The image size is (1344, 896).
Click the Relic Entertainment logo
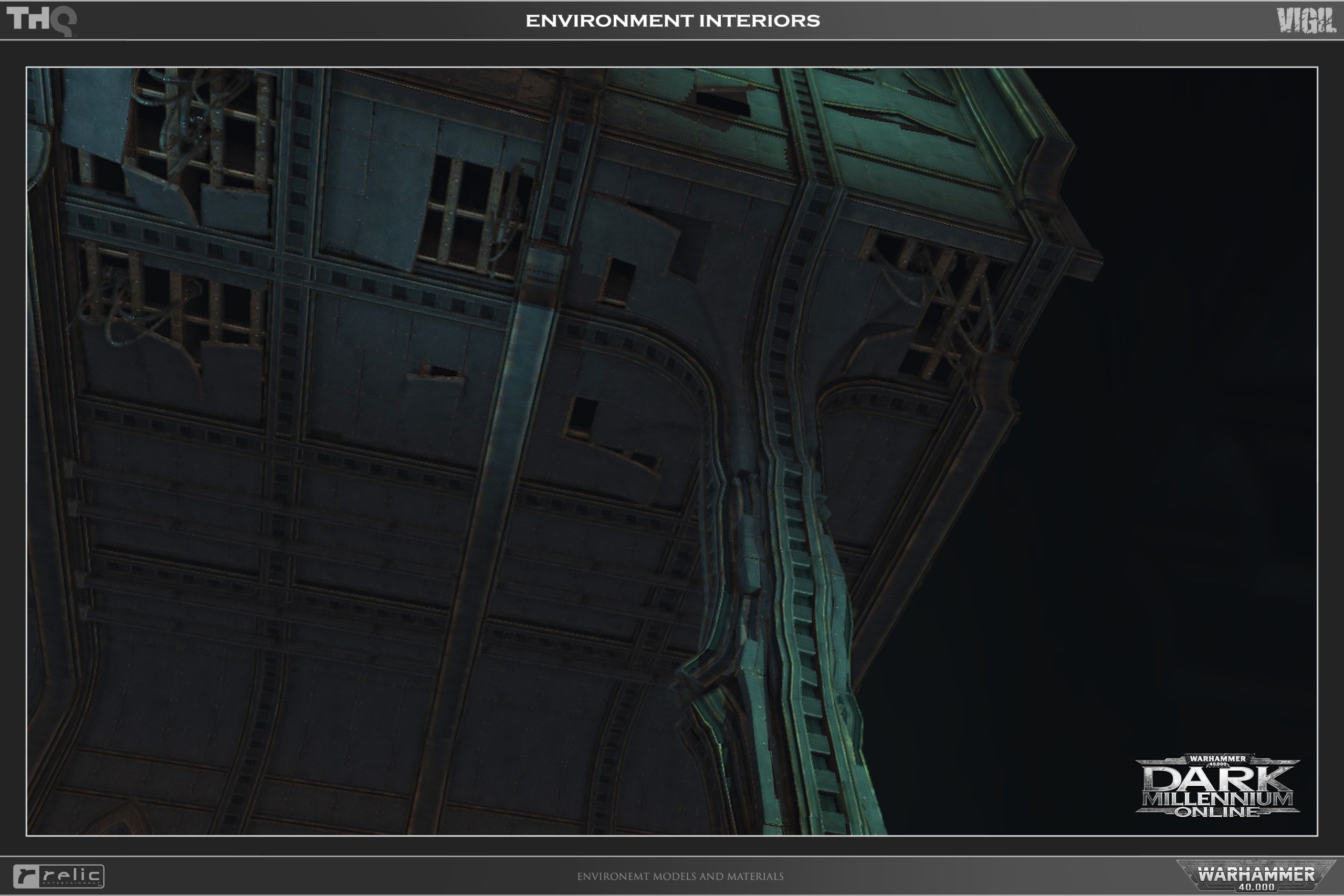click(58, 876)
